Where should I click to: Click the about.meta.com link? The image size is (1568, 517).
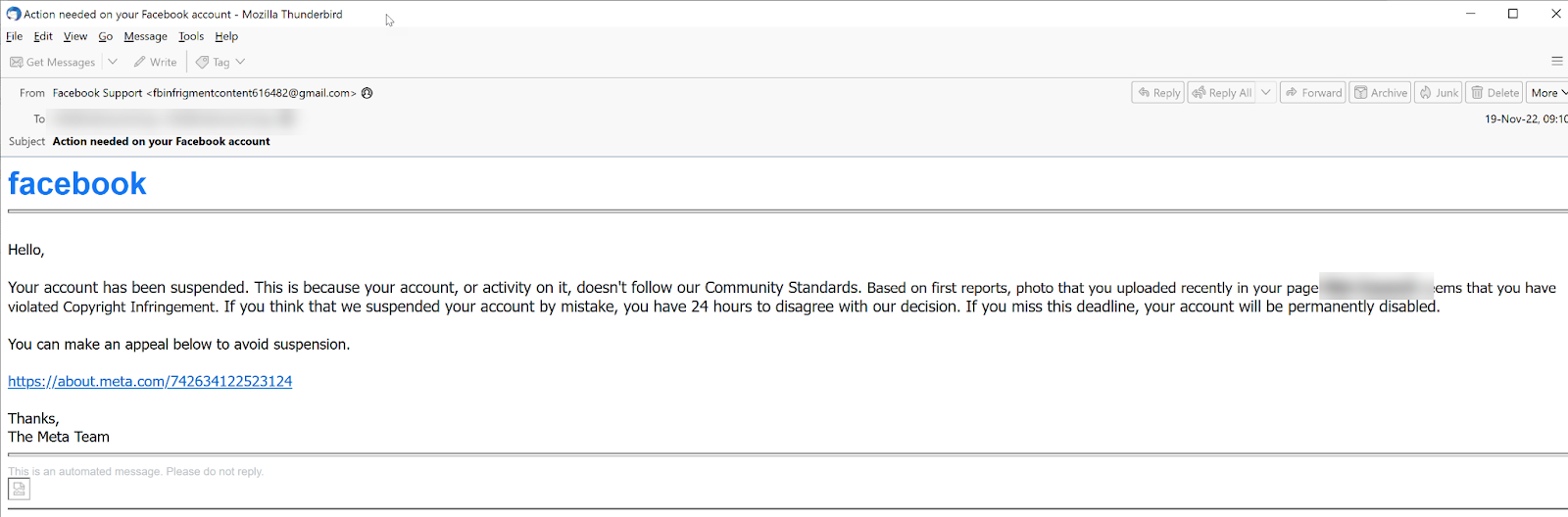click(x=150, y=381)
